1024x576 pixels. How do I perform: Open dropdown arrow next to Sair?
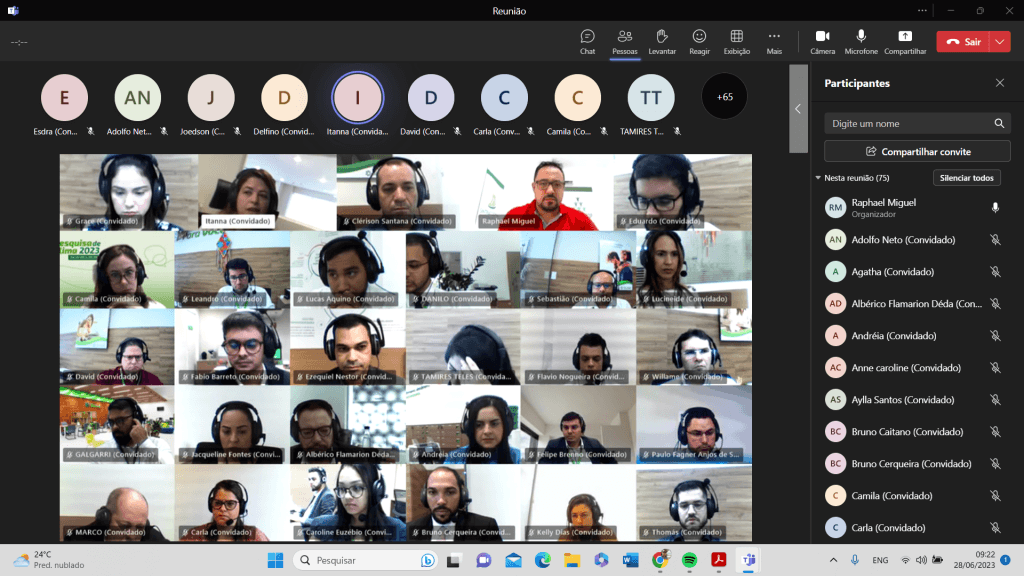[1000, 42]
